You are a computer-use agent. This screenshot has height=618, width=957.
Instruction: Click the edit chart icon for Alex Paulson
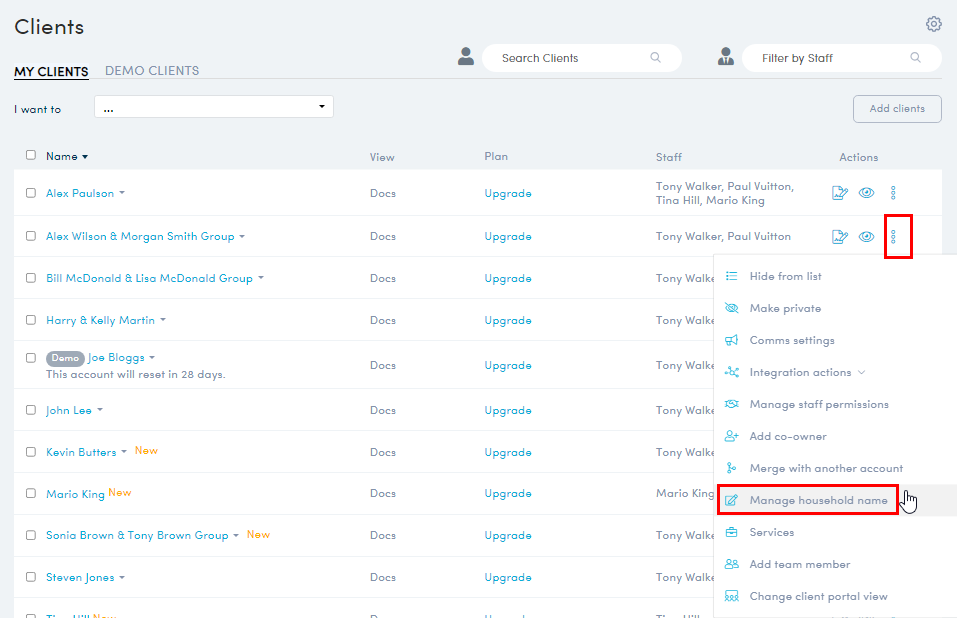(840, 193)
